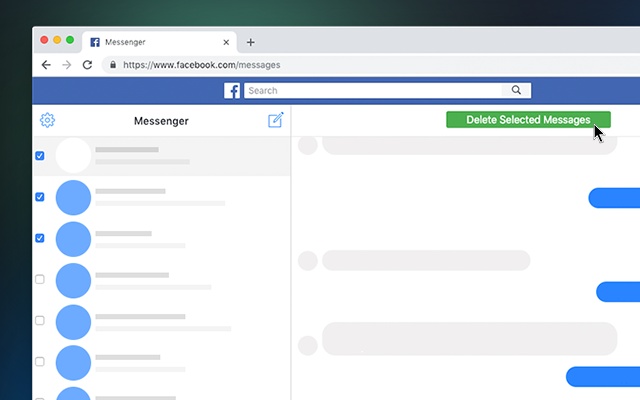
Task: Open Messenger settings gear icon
Action: tap(47, 120)
